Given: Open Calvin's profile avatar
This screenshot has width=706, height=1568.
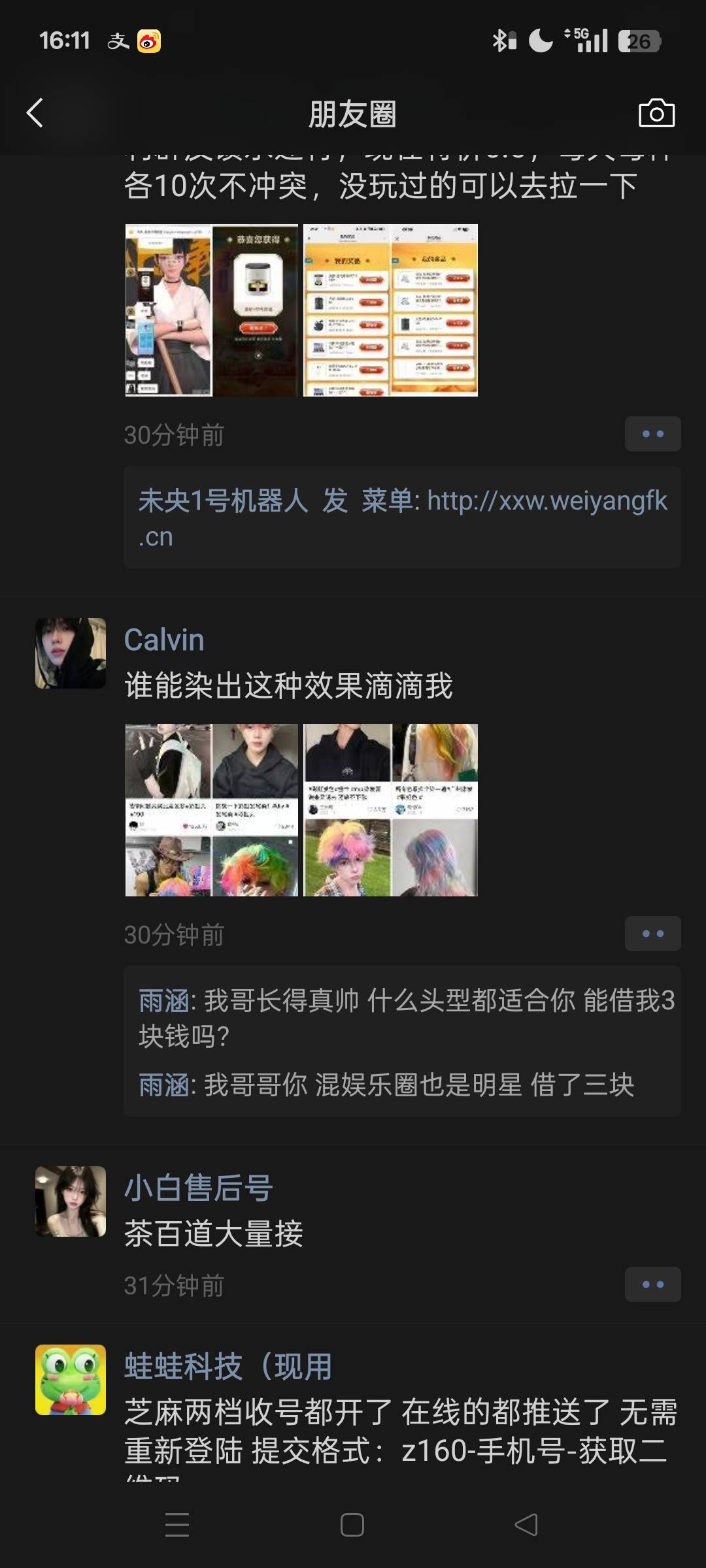Looking at the screenshot, I should [71, 653].
